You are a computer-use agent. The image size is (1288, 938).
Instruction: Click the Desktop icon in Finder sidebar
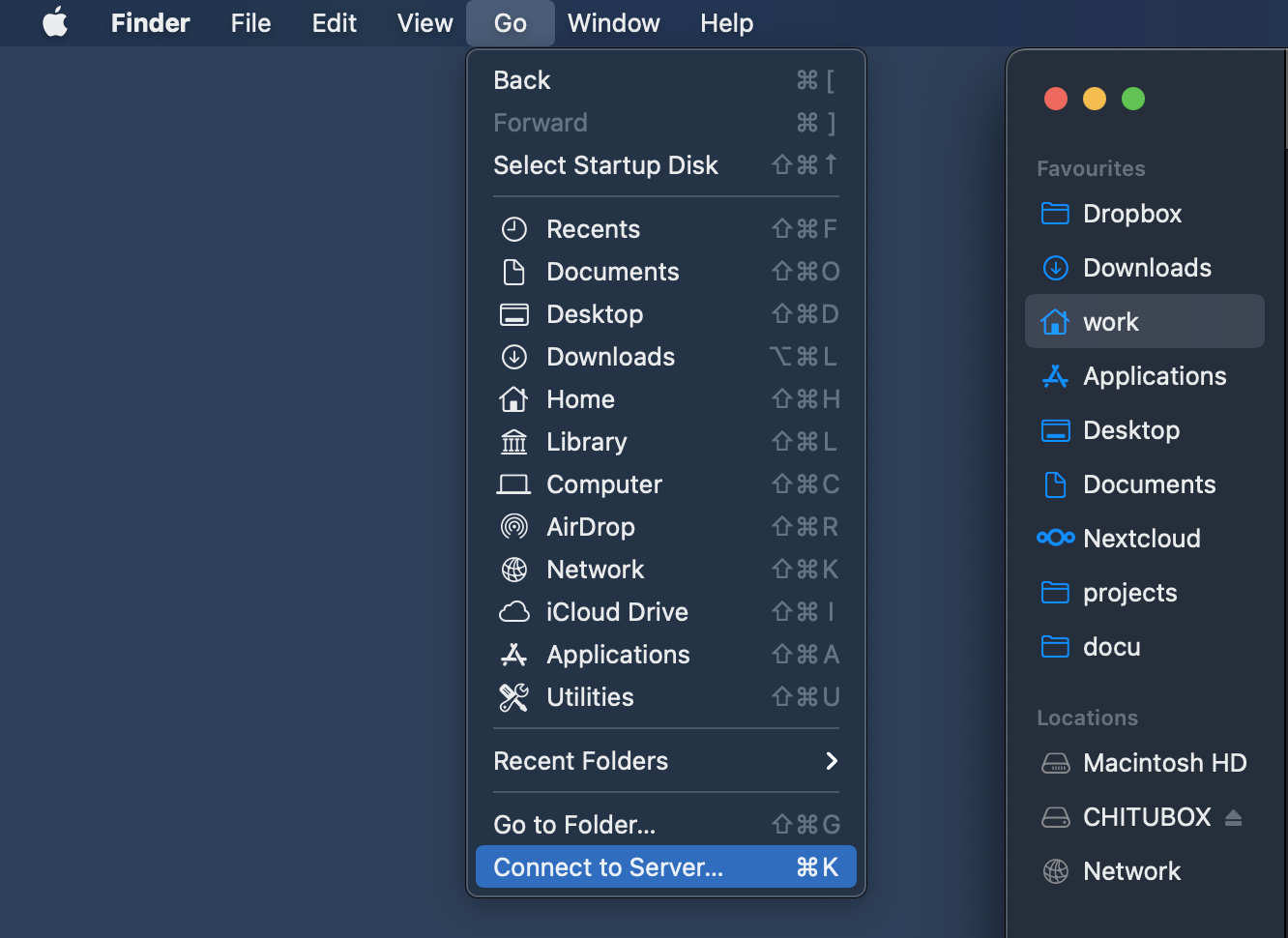[1055, 430]
